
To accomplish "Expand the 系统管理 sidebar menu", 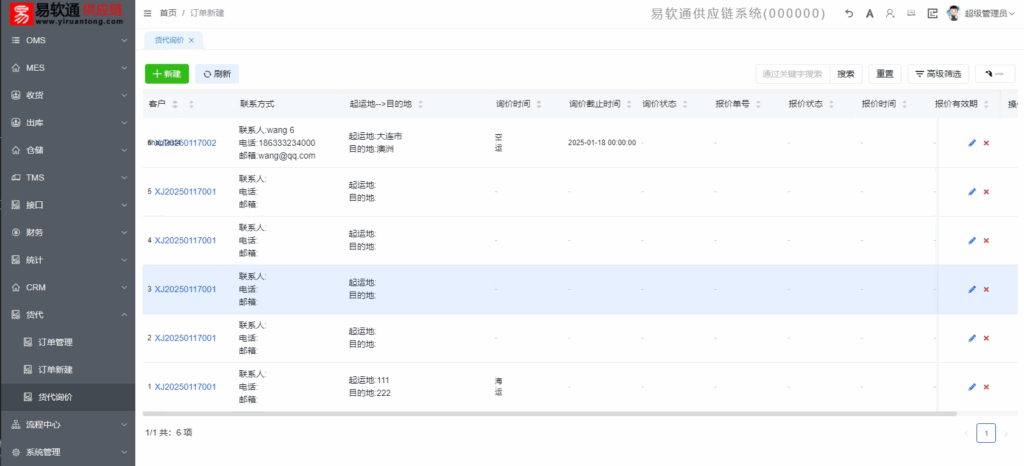I will click(x=67, y=452).
